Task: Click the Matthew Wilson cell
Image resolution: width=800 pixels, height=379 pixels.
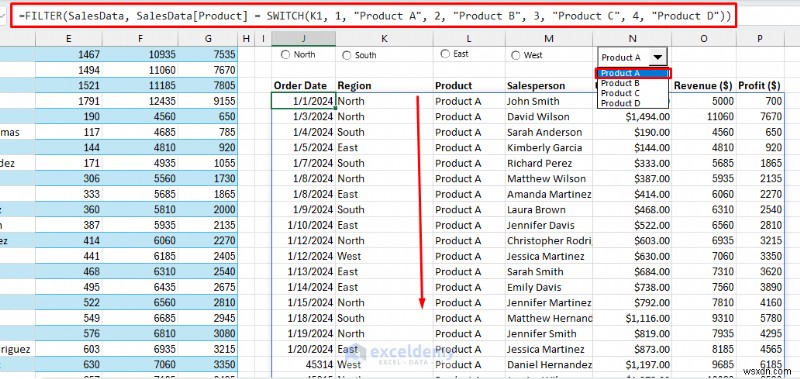Action: (549, 179)
